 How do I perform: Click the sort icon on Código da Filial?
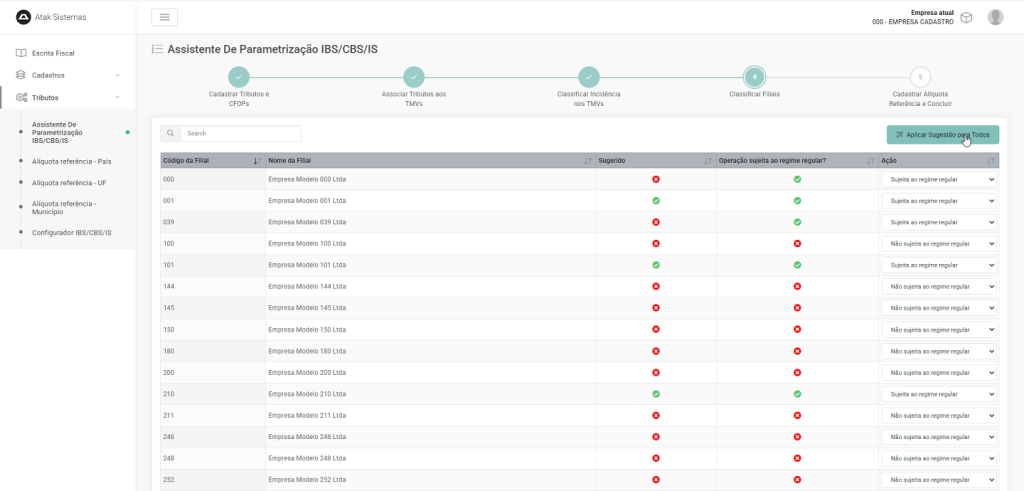pos(257,160)
